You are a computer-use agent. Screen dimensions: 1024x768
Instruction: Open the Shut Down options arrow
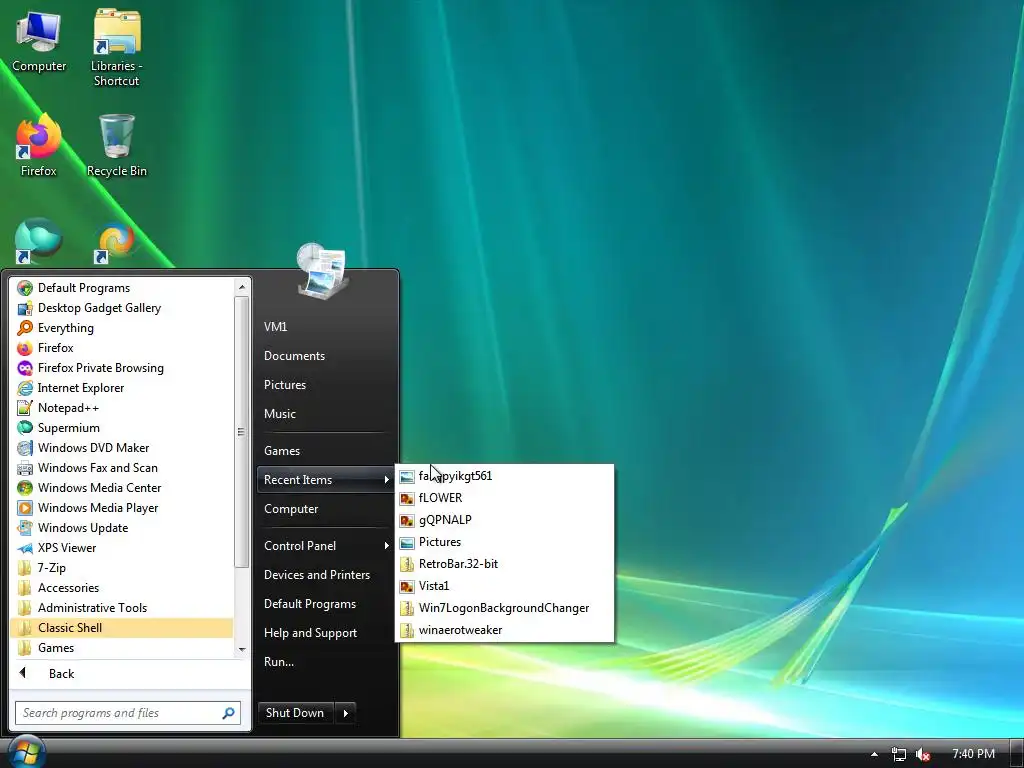click(345, 713)
